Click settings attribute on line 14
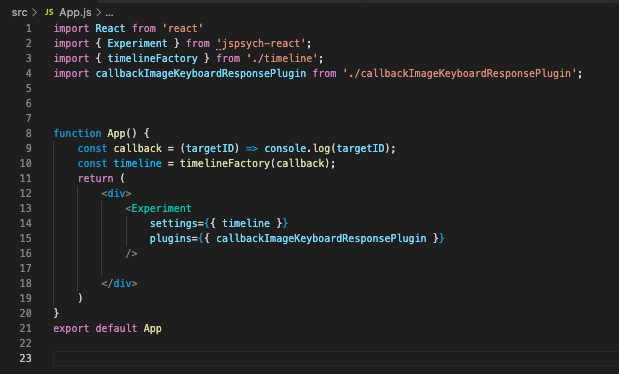This screenshot has width=619, height=374. [x=173, y=224]
